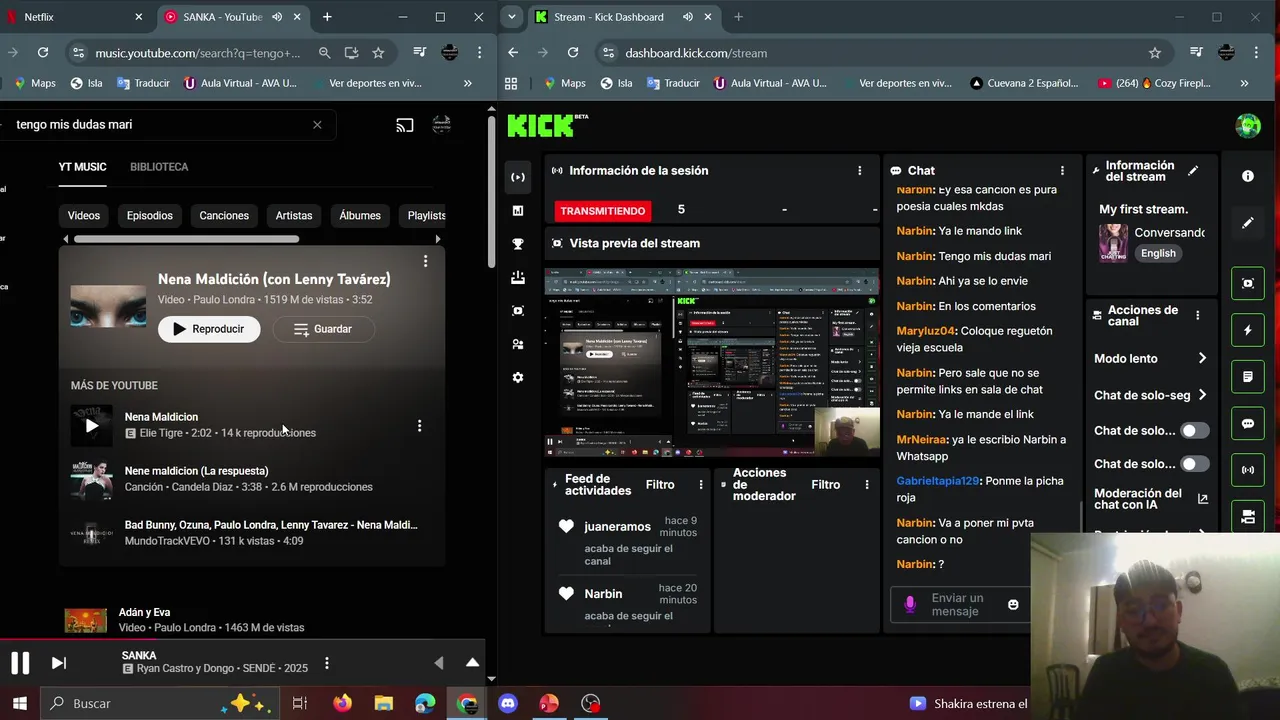The image size is (1280, 720).
Task: Open options for Elie Tigre Nena Maldicion row
Action: [419, 426]
